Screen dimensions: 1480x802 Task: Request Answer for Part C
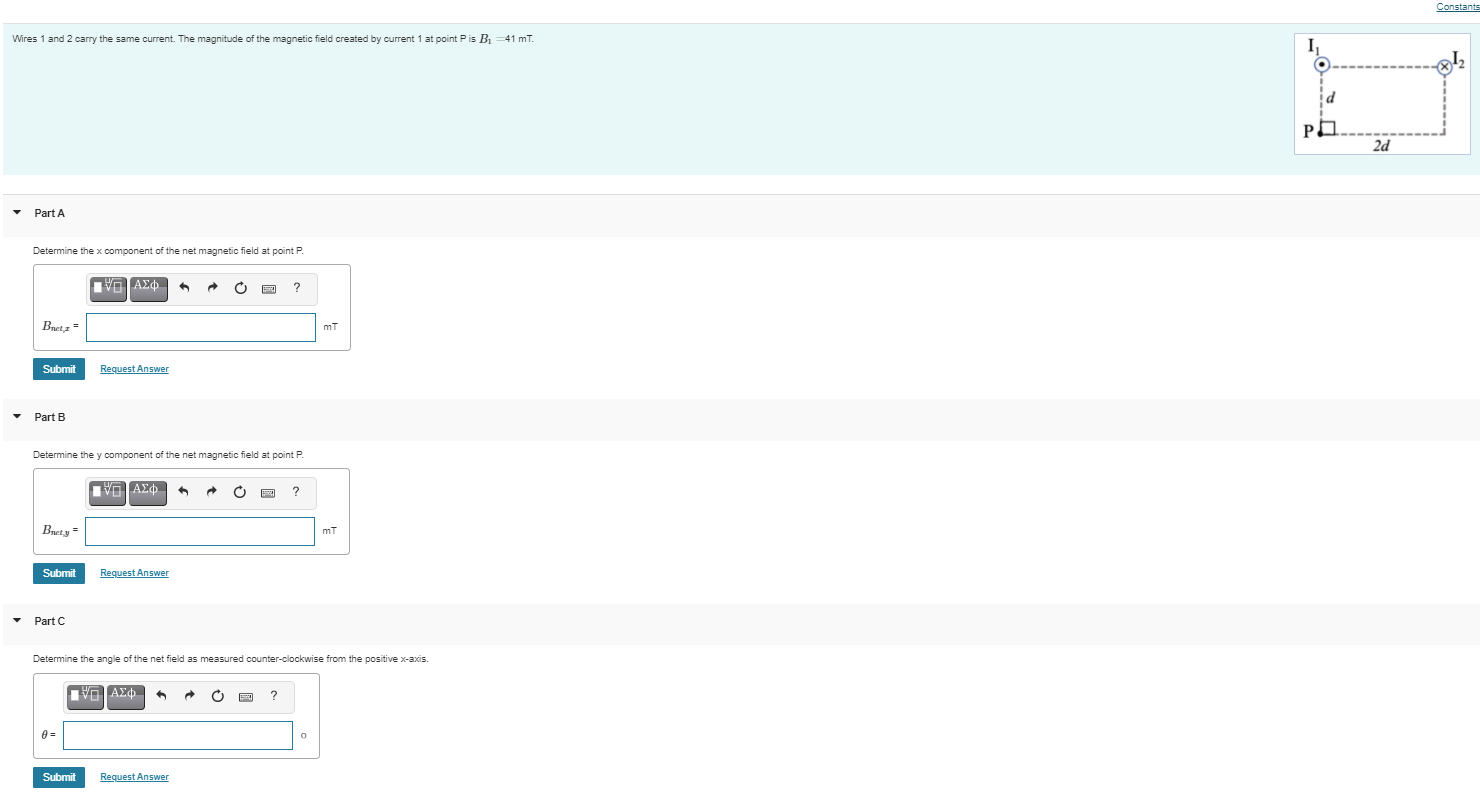pyautogui.click(x=134, y=777)
